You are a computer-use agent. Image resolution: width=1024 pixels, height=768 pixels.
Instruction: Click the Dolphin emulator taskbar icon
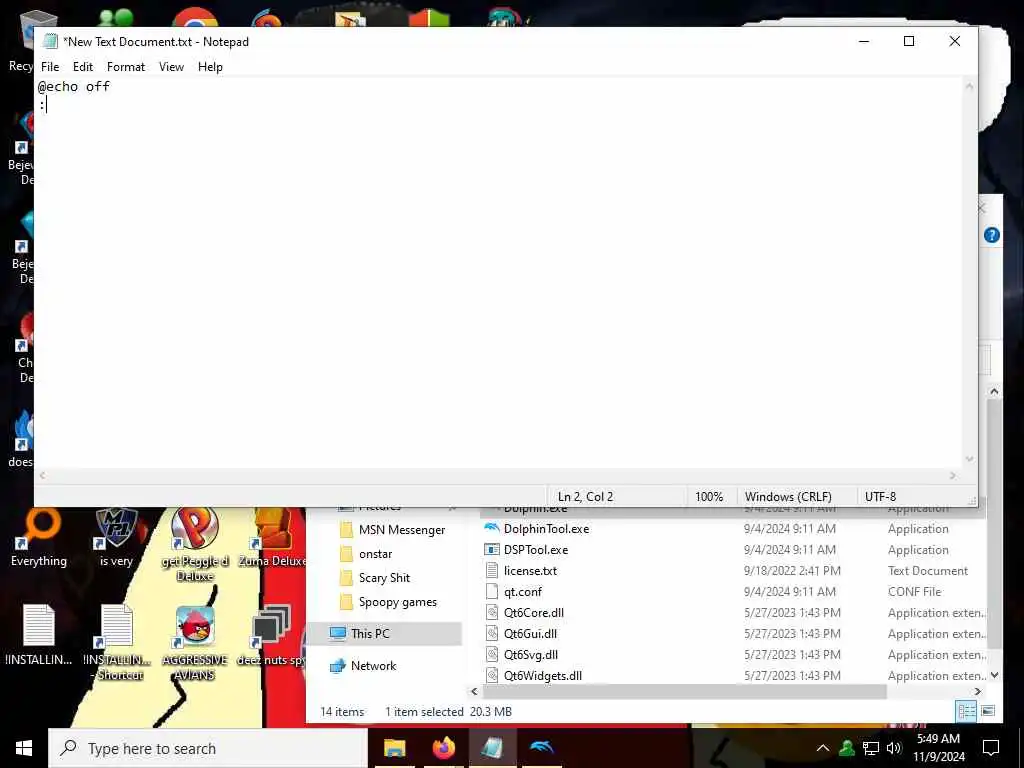coord(541,748)
